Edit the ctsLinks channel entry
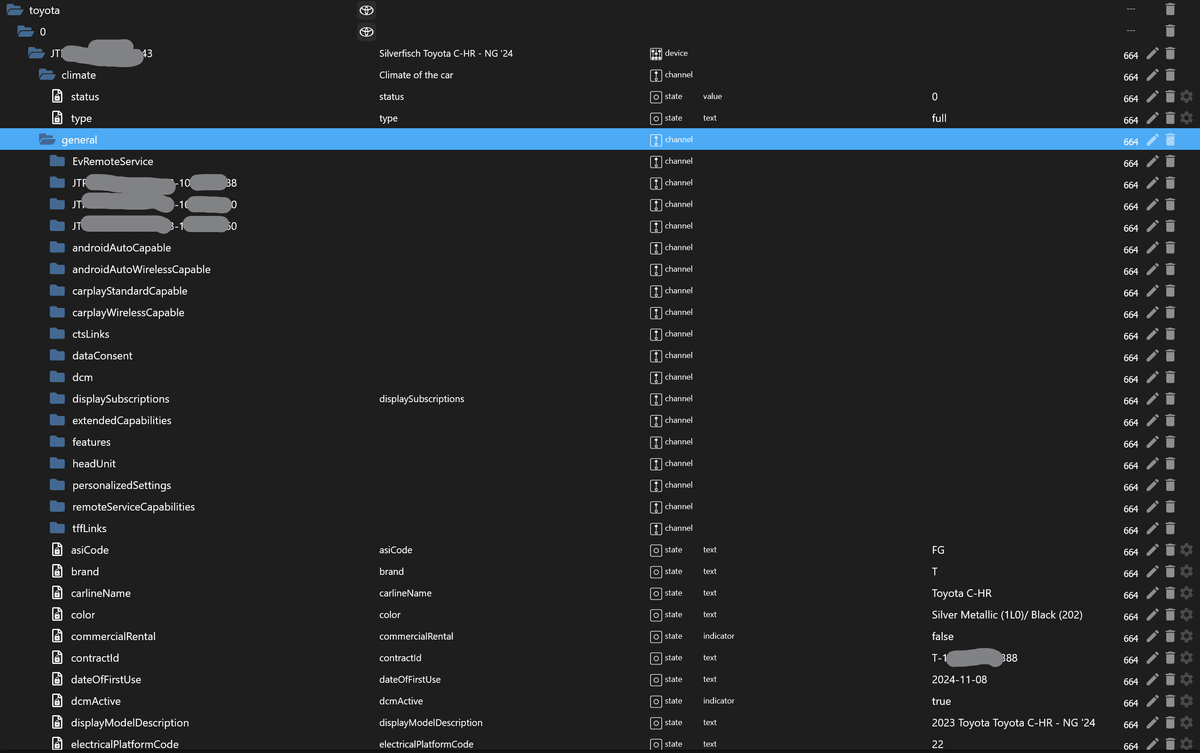1200x753 pixels. coord(1152,334)
